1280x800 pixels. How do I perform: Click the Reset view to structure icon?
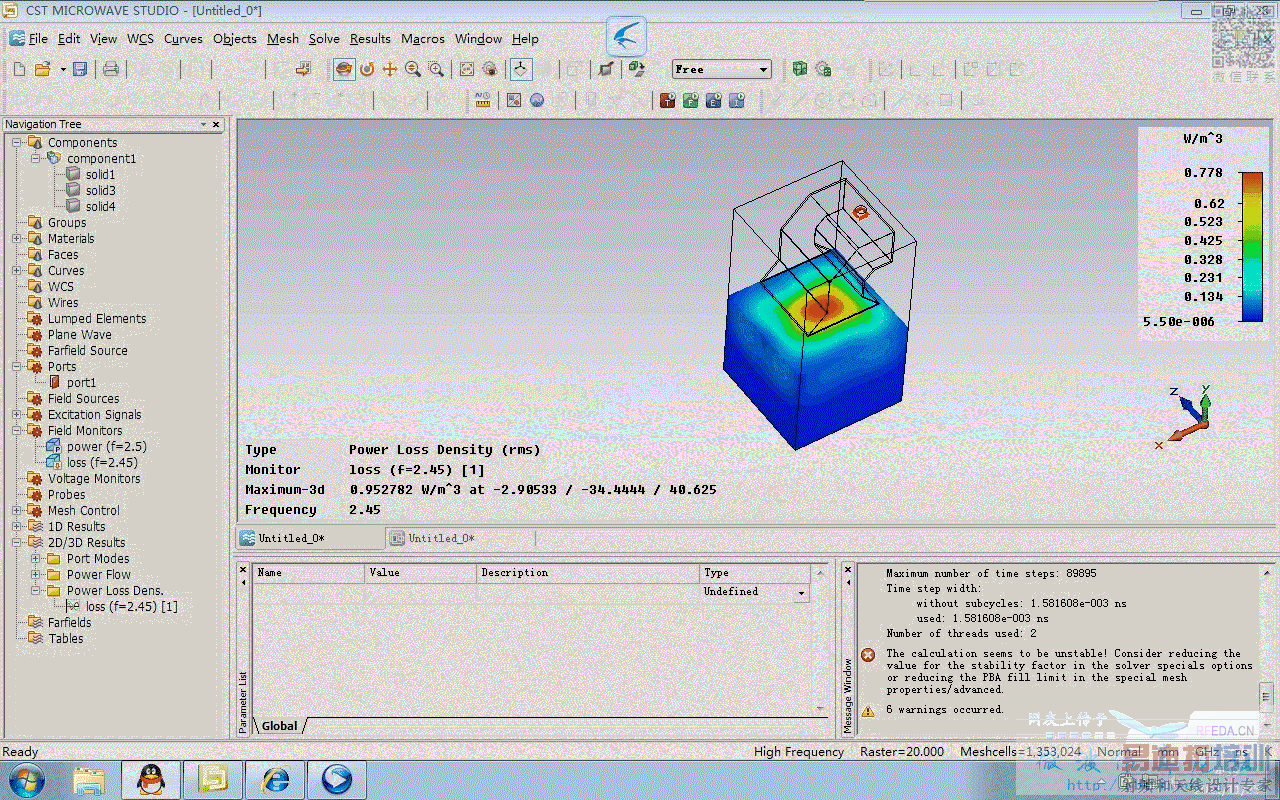[x=467, y=69]
